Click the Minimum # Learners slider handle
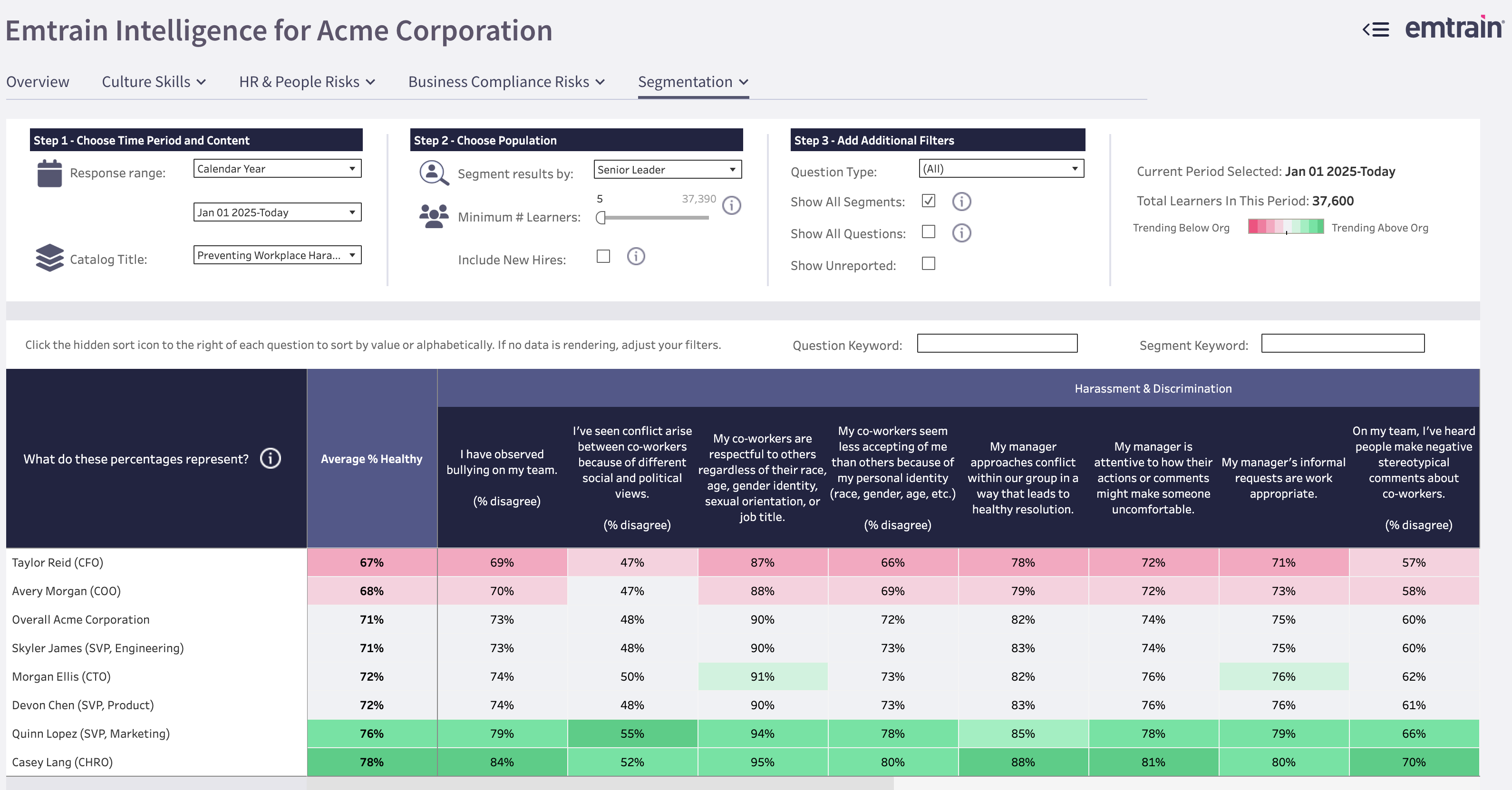 point(601,218)
